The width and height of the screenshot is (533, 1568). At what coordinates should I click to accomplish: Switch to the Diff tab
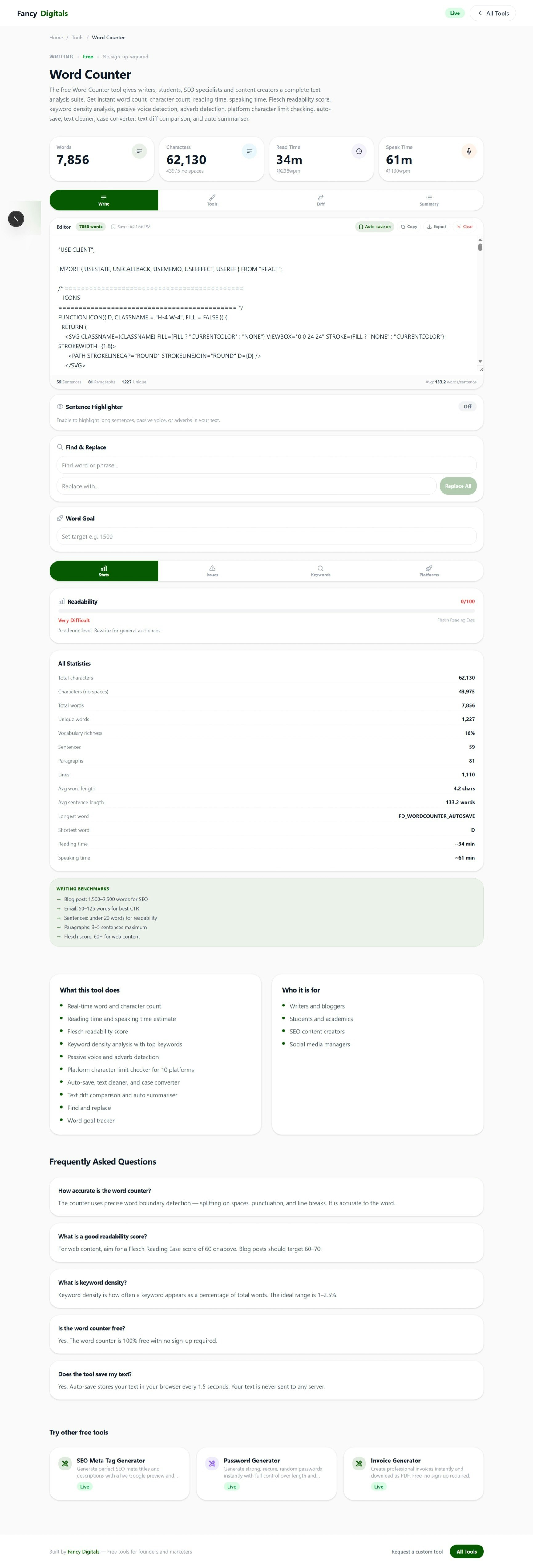(x=321, y=200)
